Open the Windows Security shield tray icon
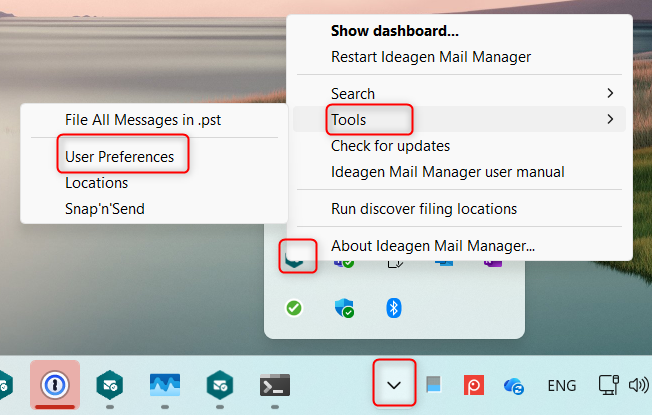This screenshot has height=415, width=652. click(344, 308)
